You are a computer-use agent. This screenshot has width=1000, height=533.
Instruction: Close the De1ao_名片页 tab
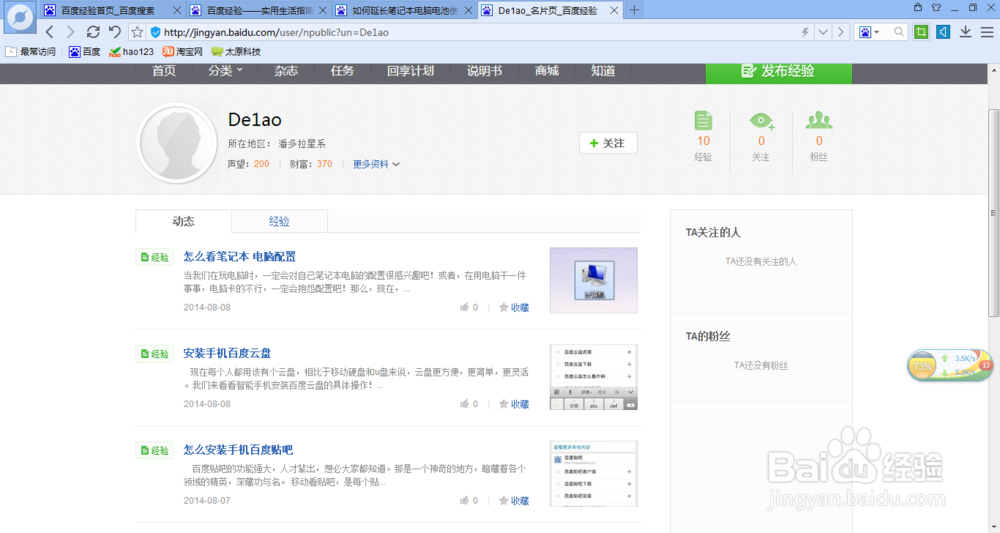click(x=614, y=10)
